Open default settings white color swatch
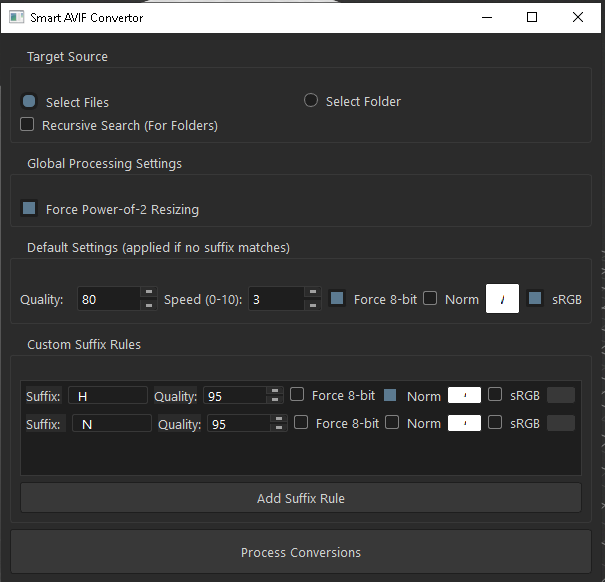This screenshot has width=605, height=582. click(x=502, y=299)
